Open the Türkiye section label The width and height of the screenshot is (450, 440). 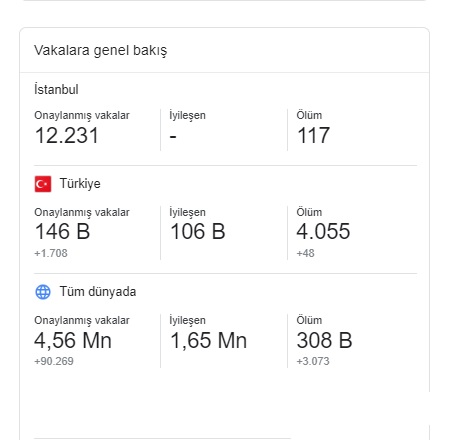[80, 184]
